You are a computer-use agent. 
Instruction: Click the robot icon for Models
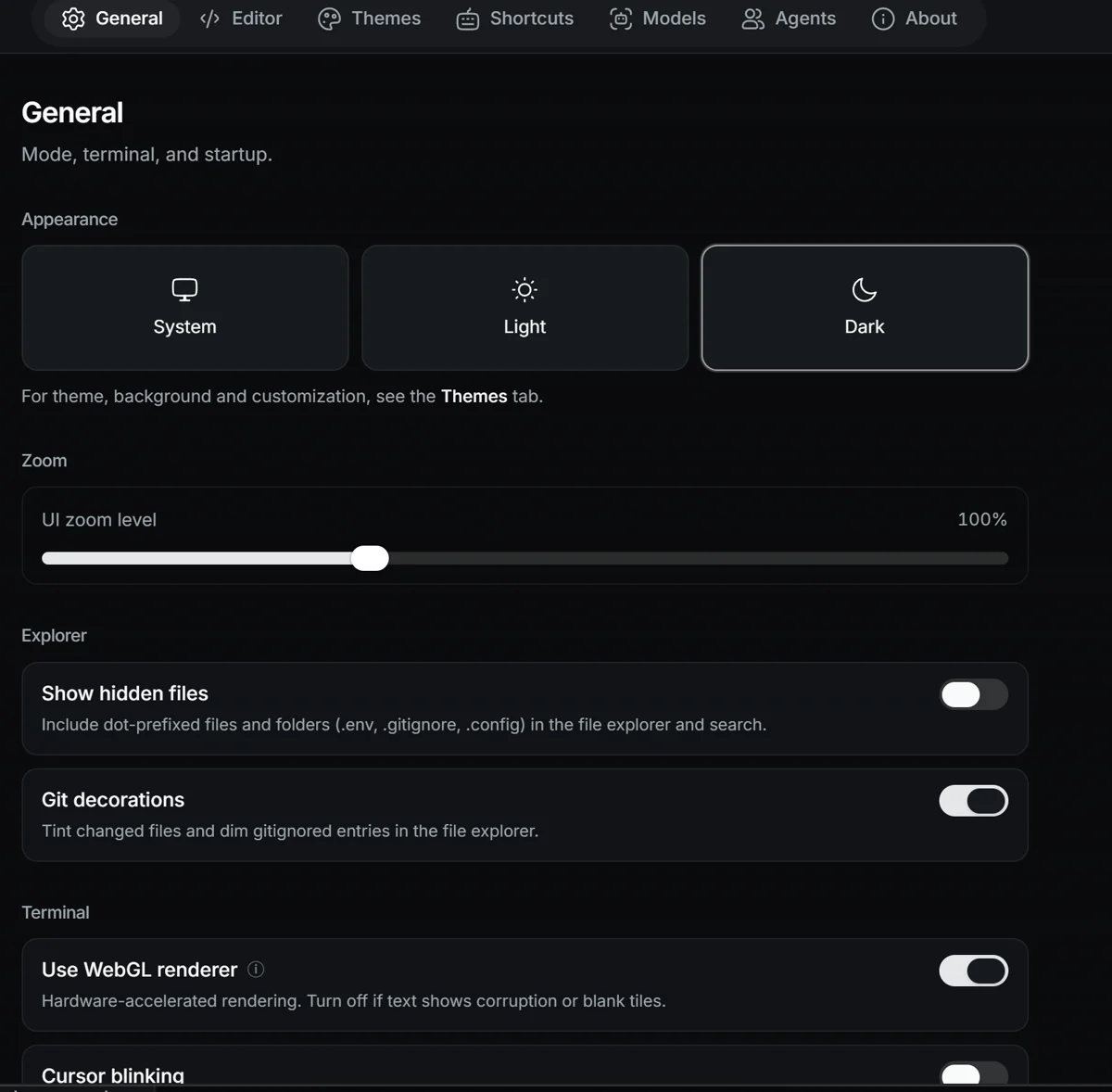621,19
